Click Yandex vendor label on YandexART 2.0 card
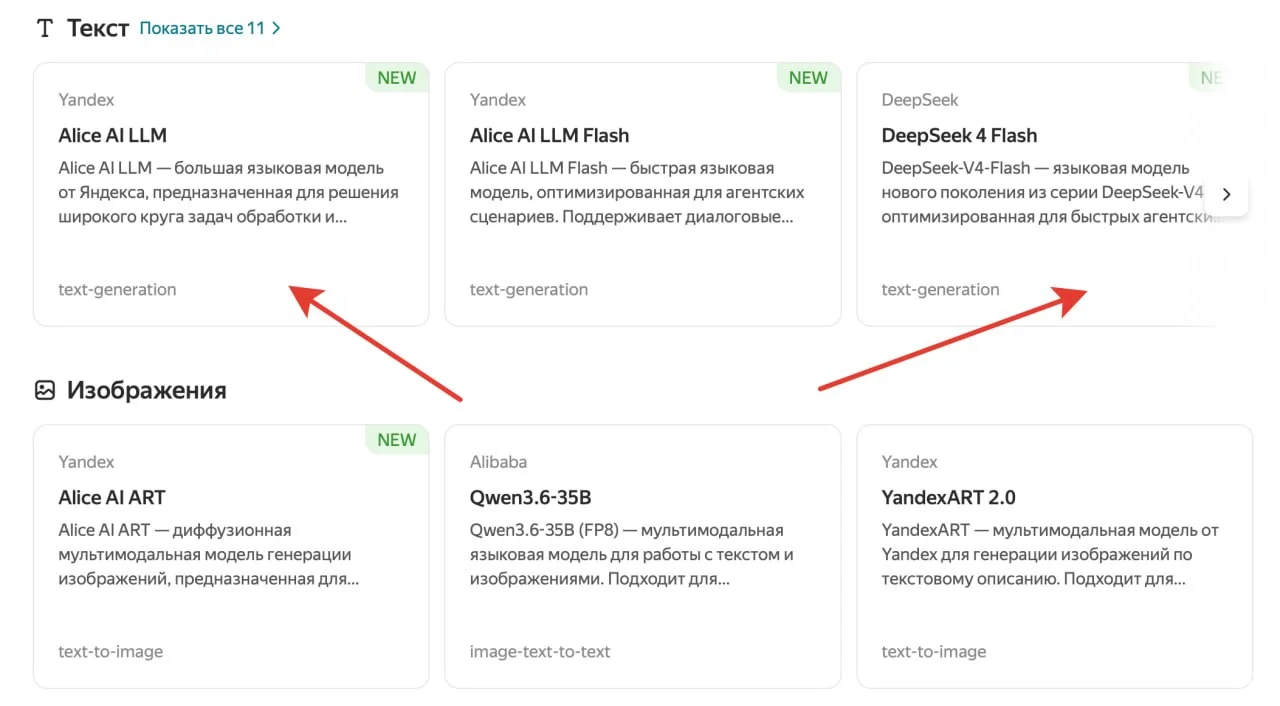Screen dimensions: 1280x706 click(x=910, y=462)
